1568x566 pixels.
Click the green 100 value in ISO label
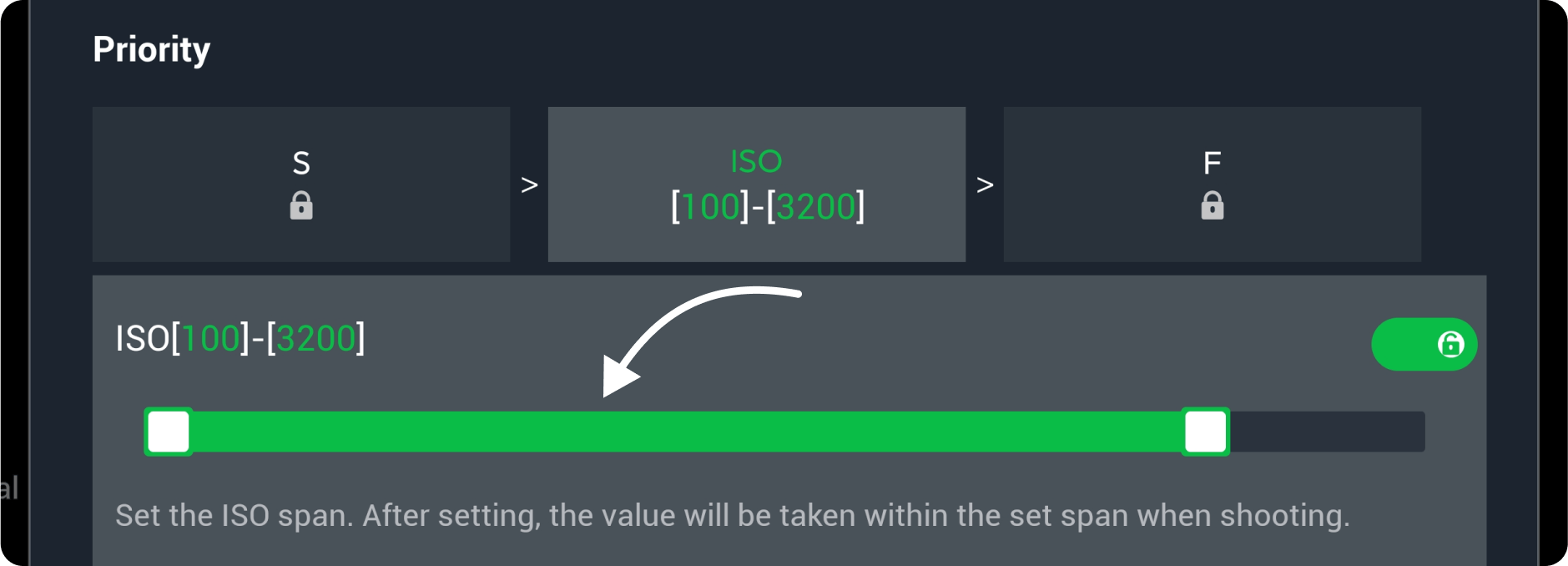(211, 339)
